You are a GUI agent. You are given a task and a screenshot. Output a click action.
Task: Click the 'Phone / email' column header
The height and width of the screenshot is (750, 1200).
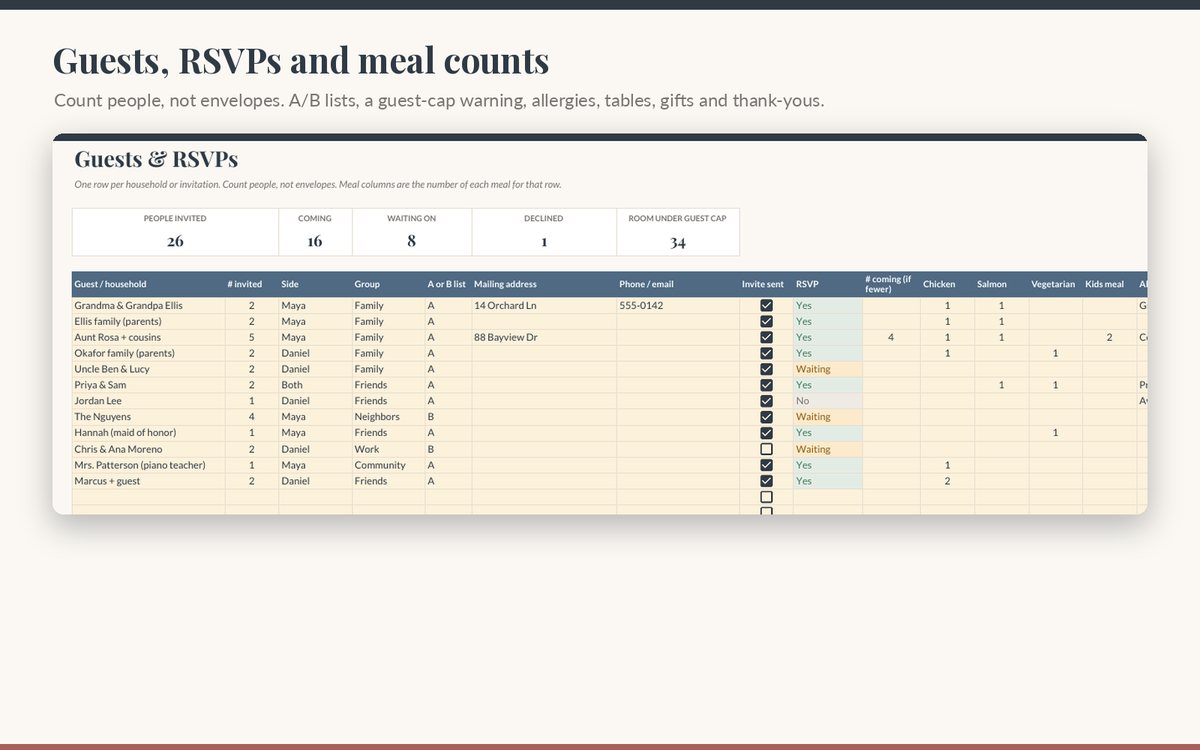tap(678, 284)
